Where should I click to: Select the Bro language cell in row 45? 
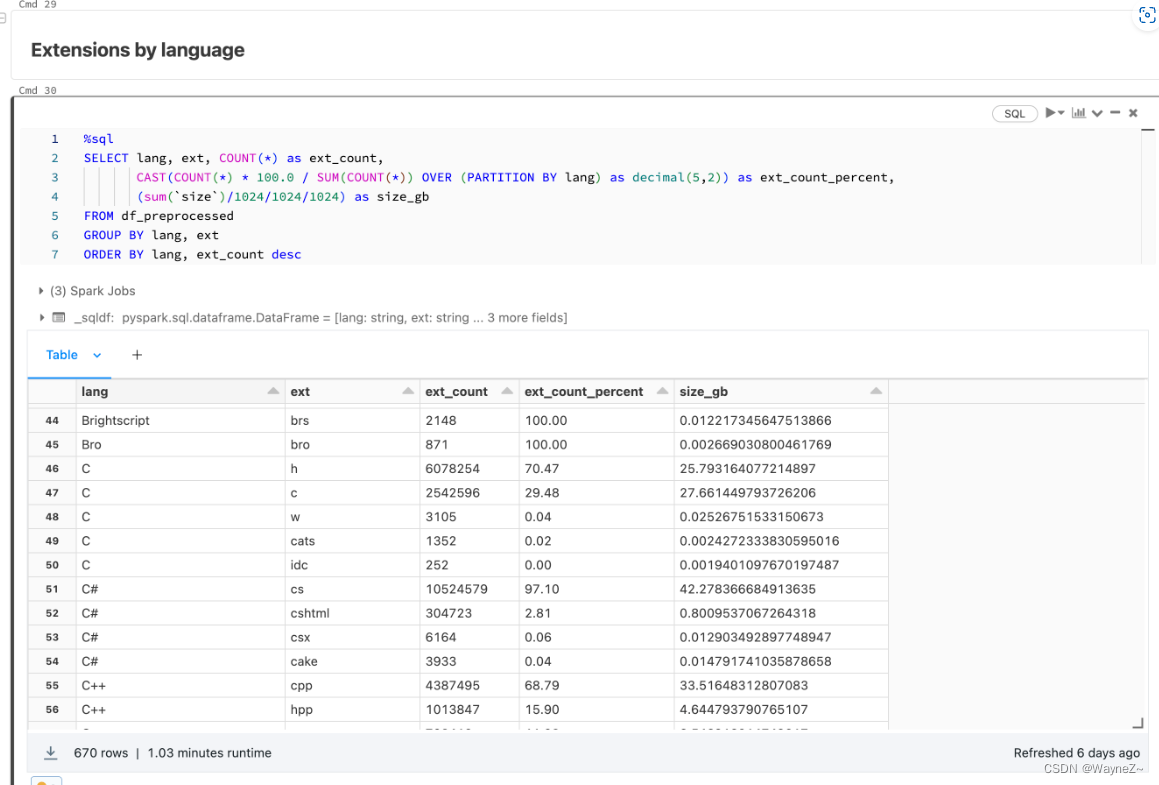(180, 444)
